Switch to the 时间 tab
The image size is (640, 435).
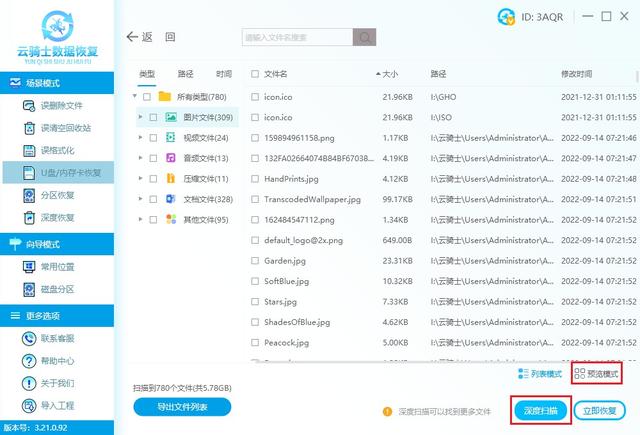[x=224, y=74]
